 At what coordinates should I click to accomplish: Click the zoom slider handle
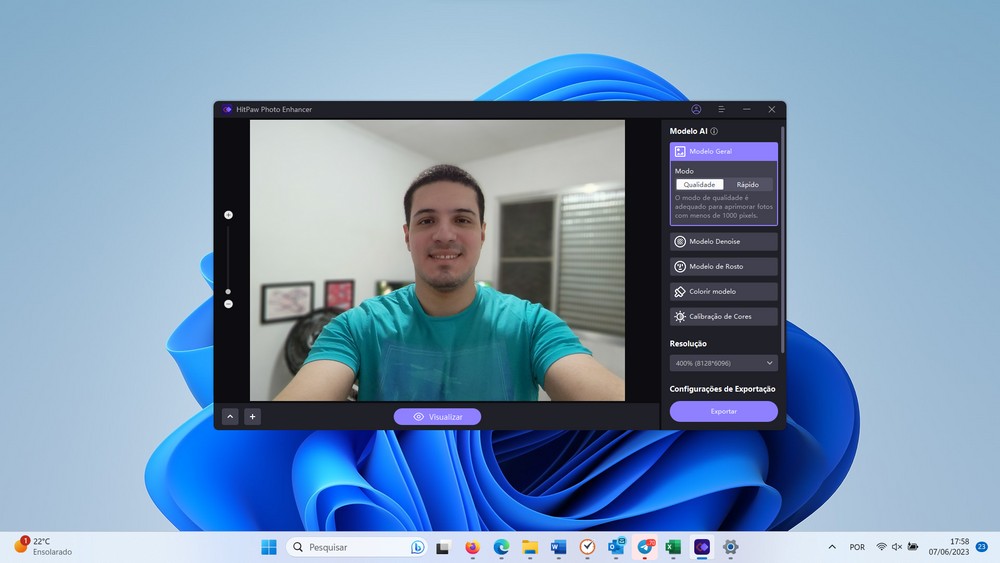coord(228,291)
